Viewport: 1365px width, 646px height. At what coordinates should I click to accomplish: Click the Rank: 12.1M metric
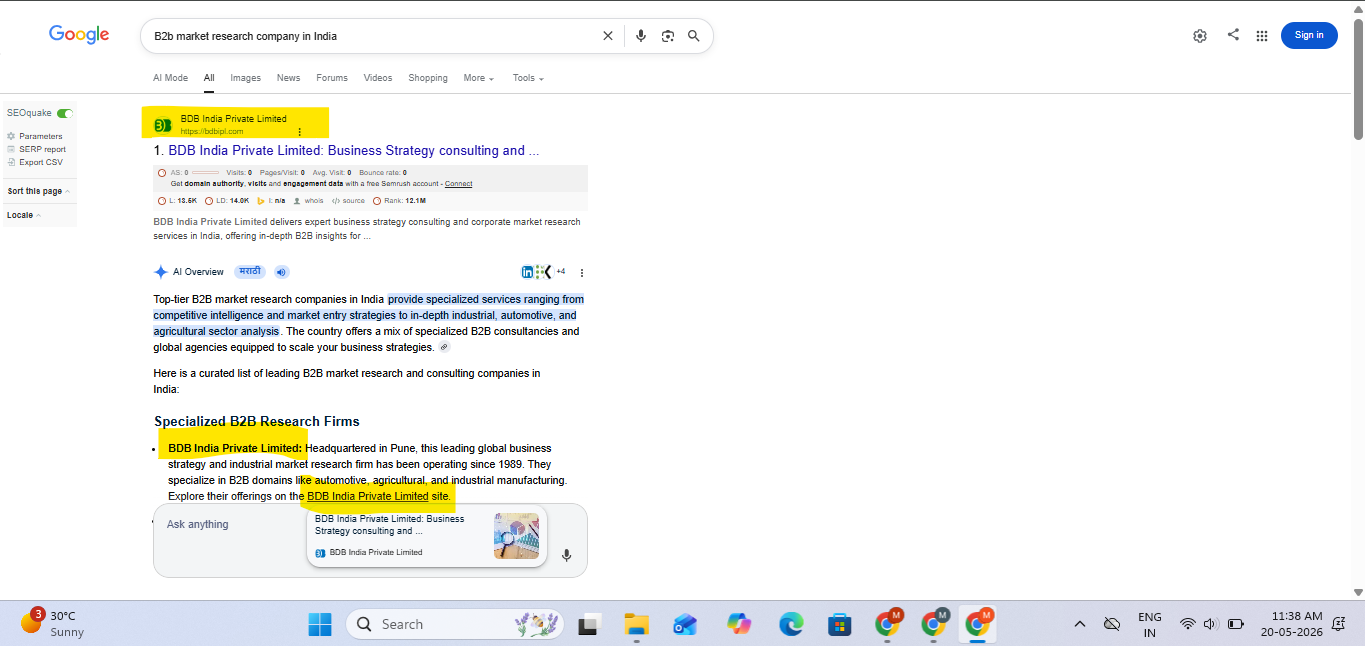point(397,201)
